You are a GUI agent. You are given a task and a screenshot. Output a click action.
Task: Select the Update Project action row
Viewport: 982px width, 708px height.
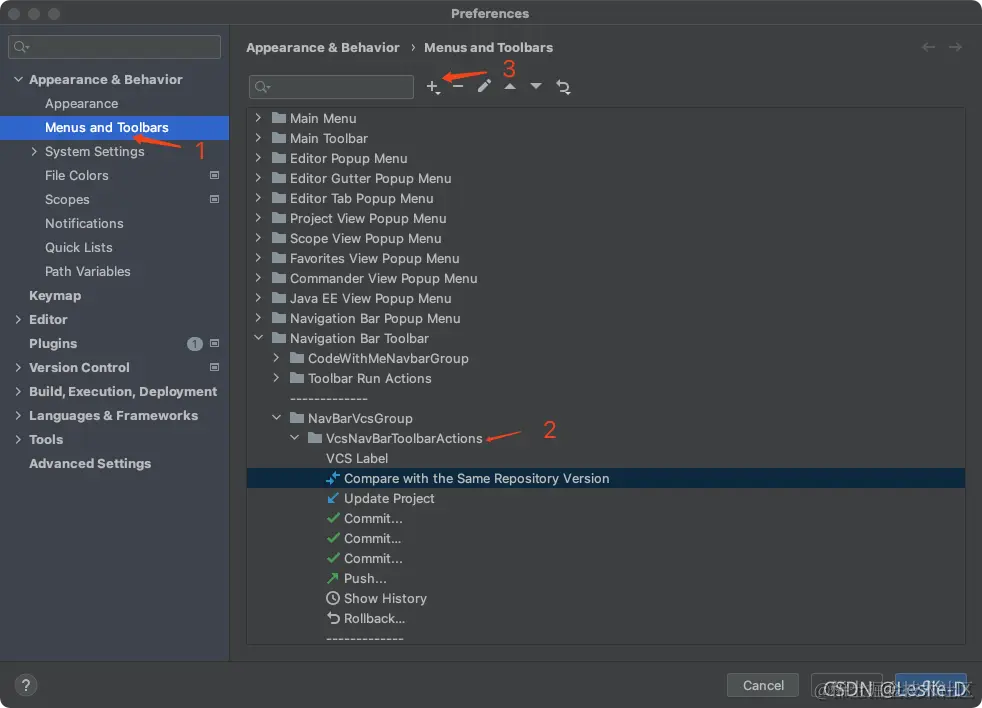pyautogui.click(x=606, y=498)
